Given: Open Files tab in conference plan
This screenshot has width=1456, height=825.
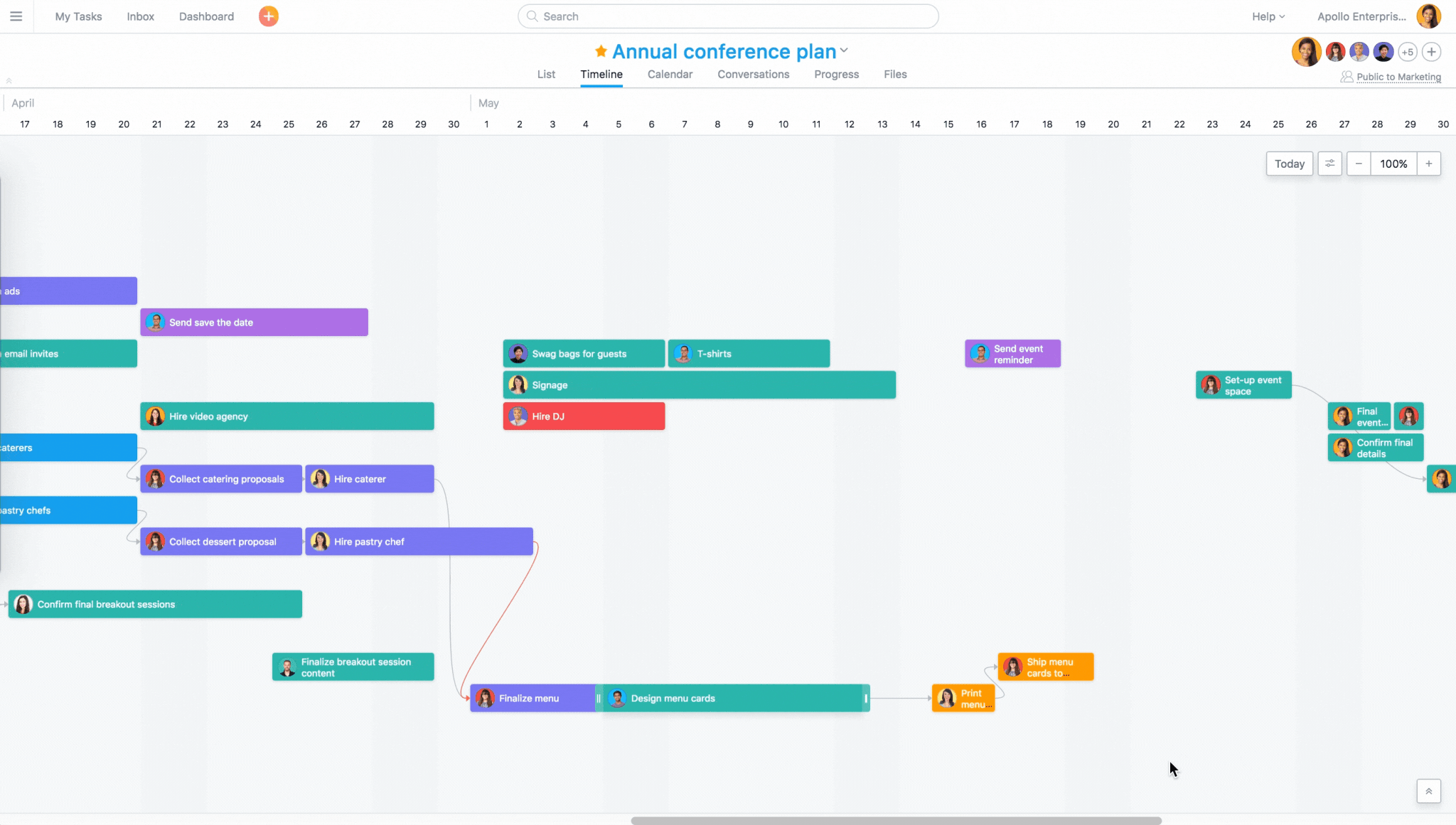Looking at the screenshot, I should point(894,74).
